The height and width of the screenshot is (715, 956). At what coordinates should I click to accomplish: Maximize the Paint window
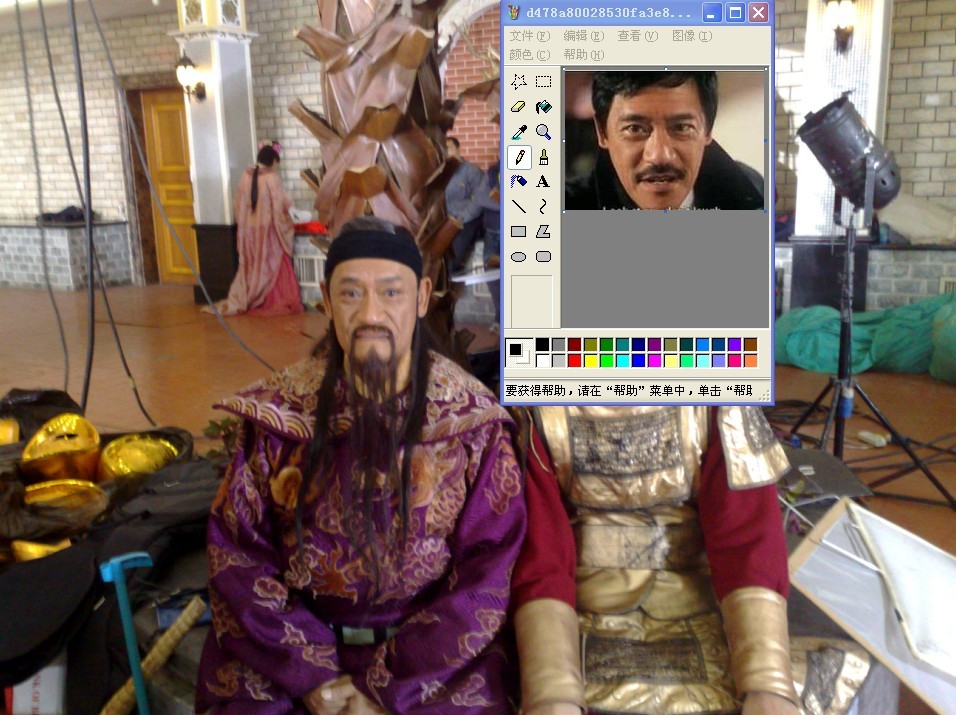pos(735,13)
